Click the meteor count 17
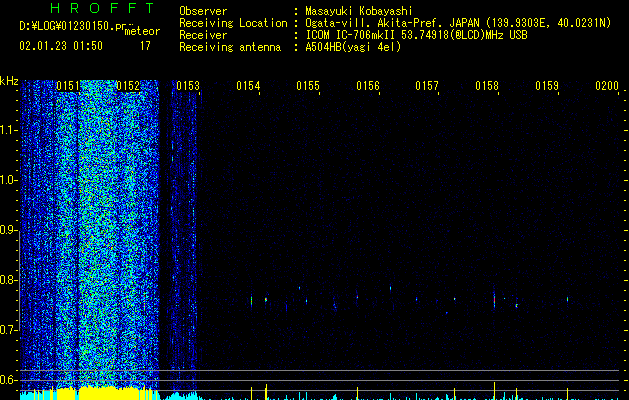 (145, 46)
